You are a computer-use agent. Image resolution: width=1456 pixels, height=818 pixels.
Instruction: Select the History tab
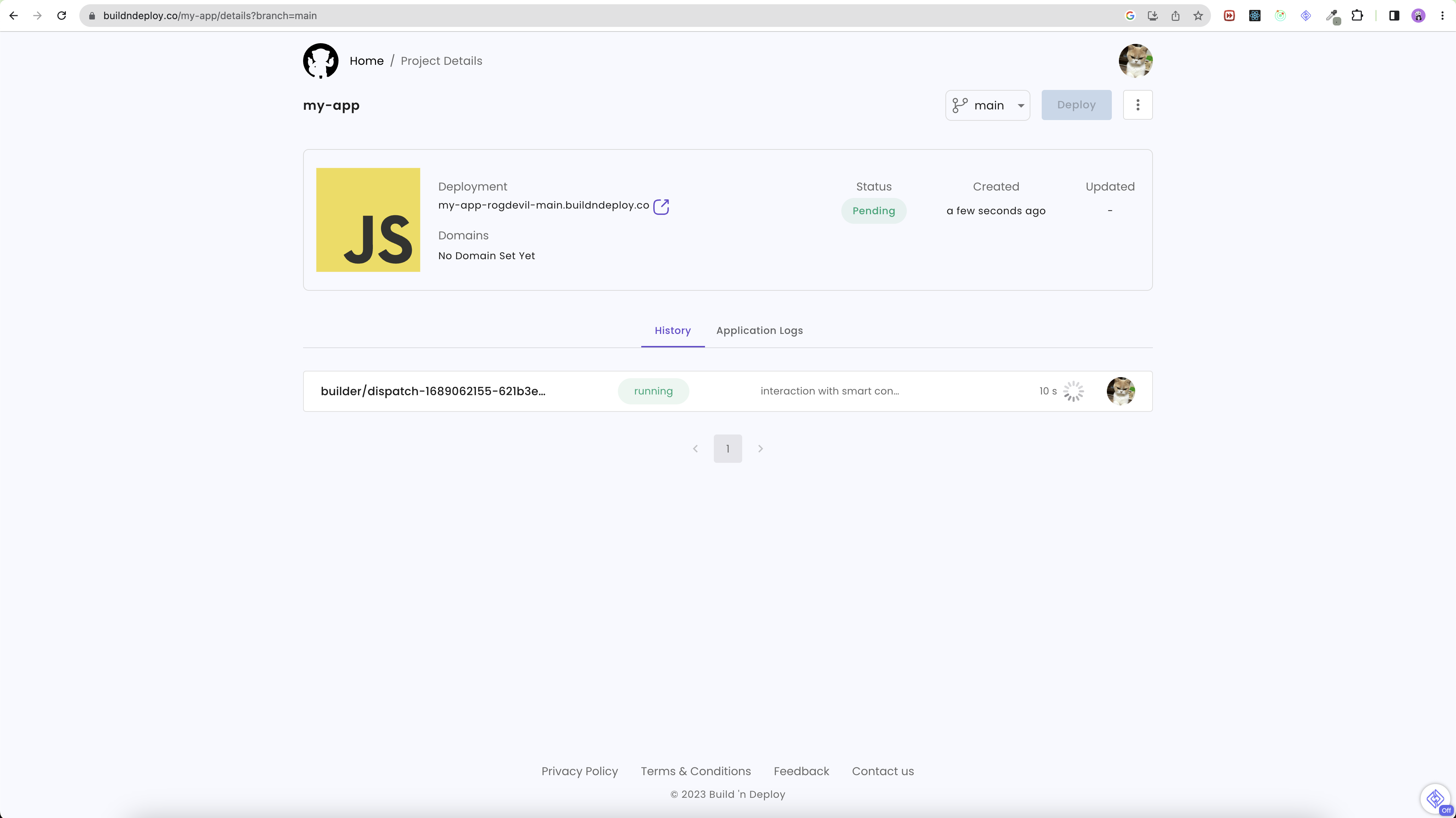point(673,331)
